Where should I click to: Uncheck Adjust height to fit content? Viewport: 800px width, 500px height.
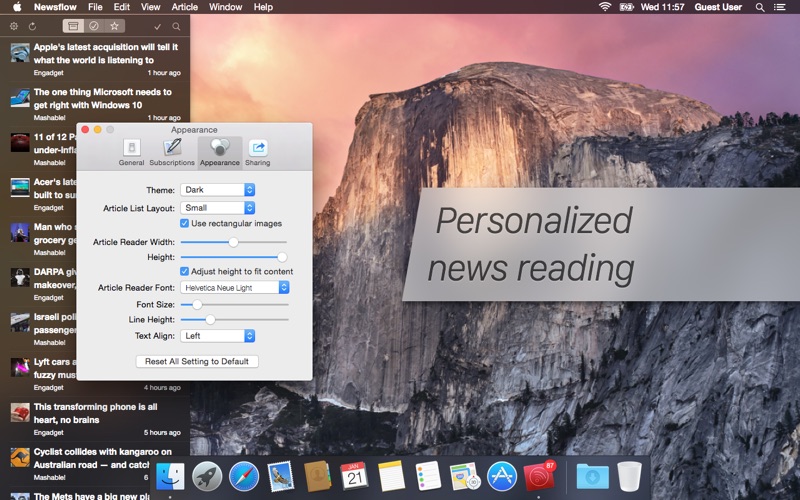point(185,271)
